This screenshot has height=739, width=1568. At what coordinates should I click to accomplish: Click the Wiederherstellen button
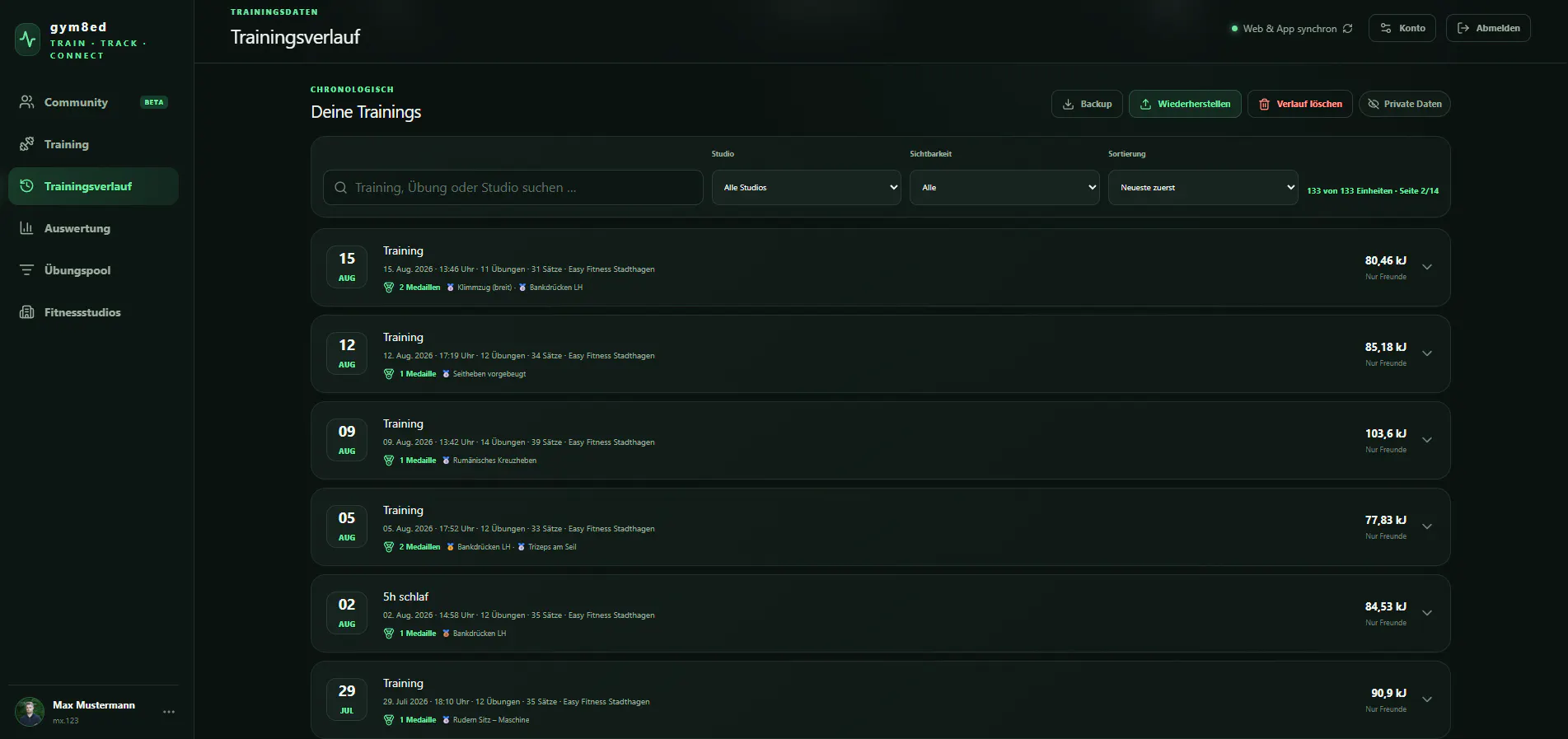[1185, 104]
